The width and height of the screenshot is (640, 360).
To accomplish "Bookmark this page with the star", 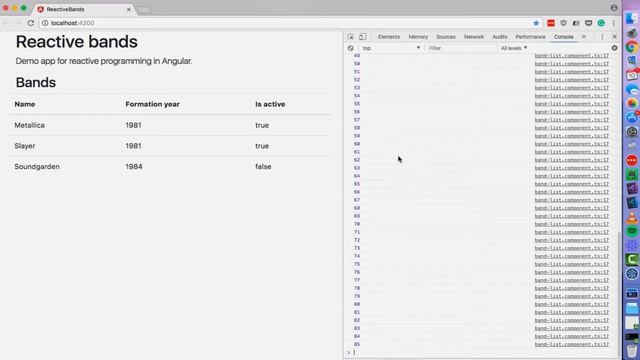I will [536, 23].
